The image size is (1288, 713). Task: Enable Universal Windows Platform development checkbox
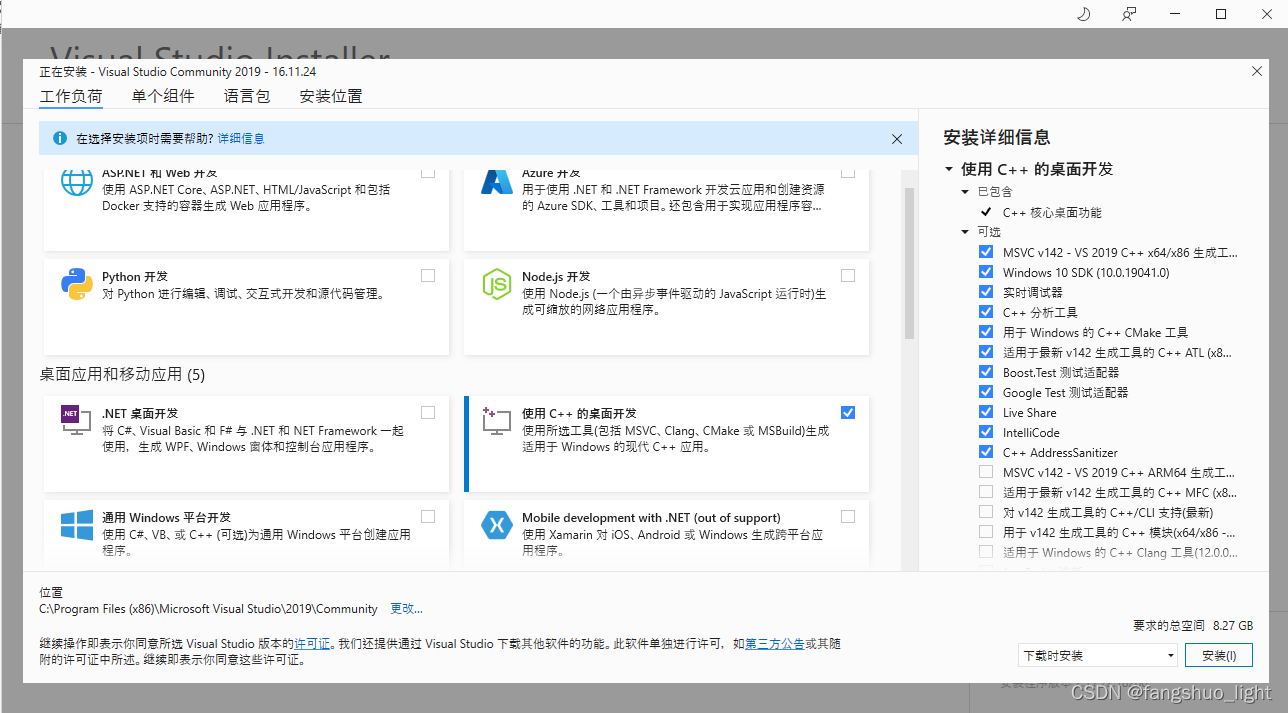[428, 516]
